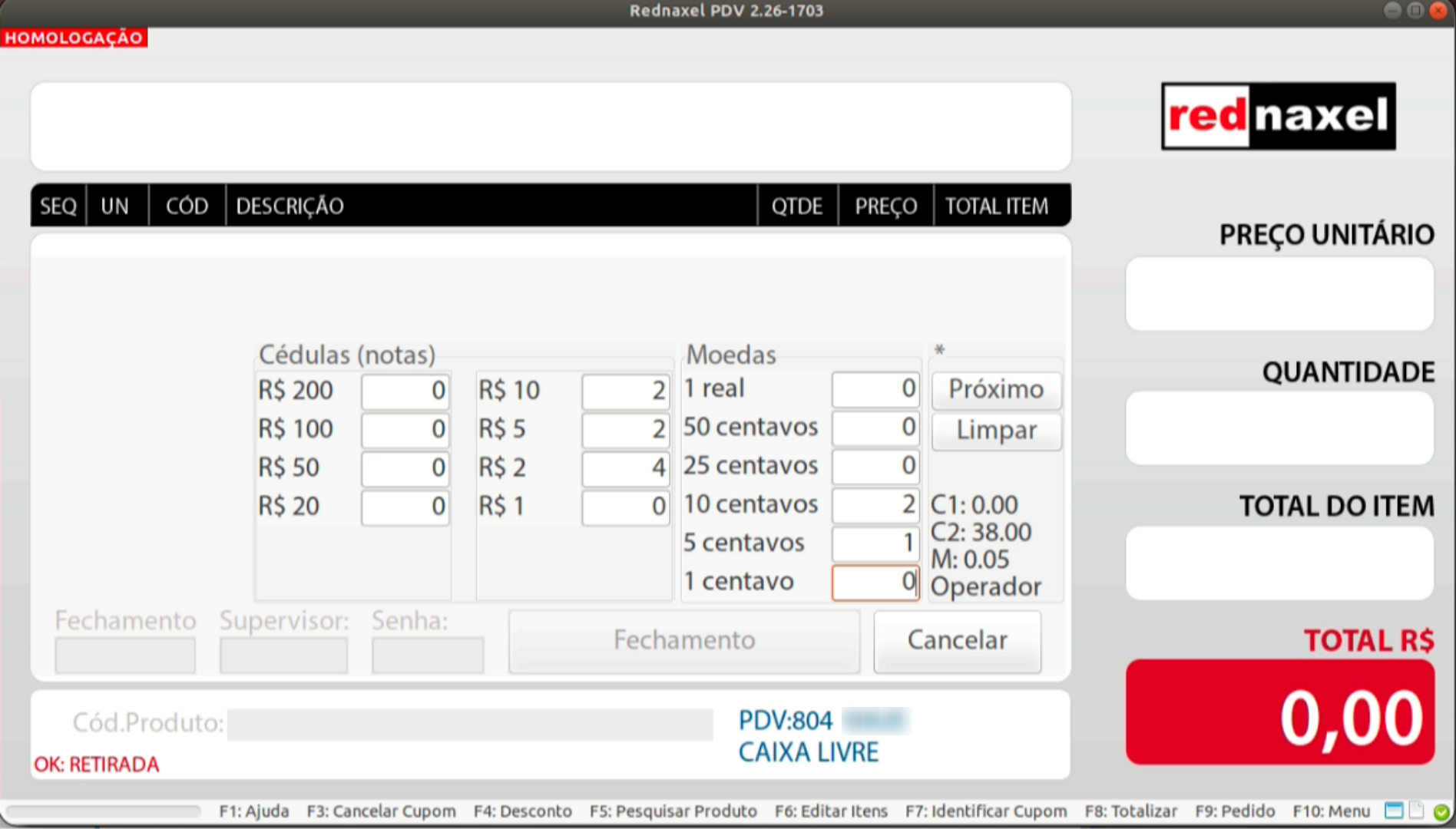Click the M: 0.05 value
Viewport: 1456px width, 829px height.
(x=970, y=560)
